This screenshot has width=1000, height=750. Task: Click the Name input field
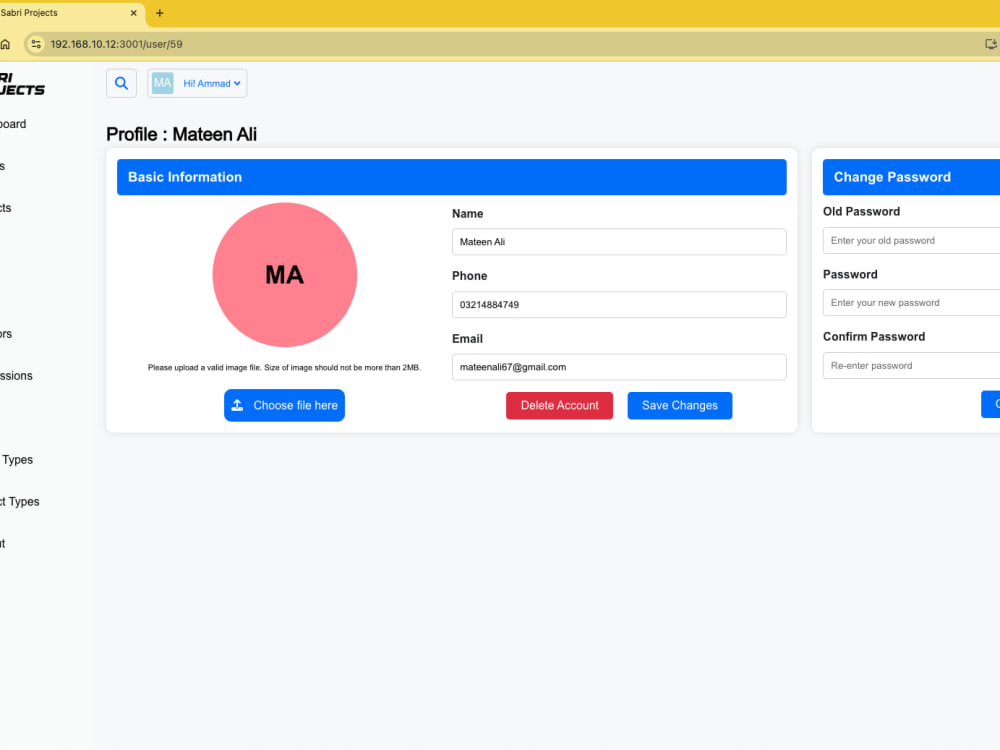[619, 242]
